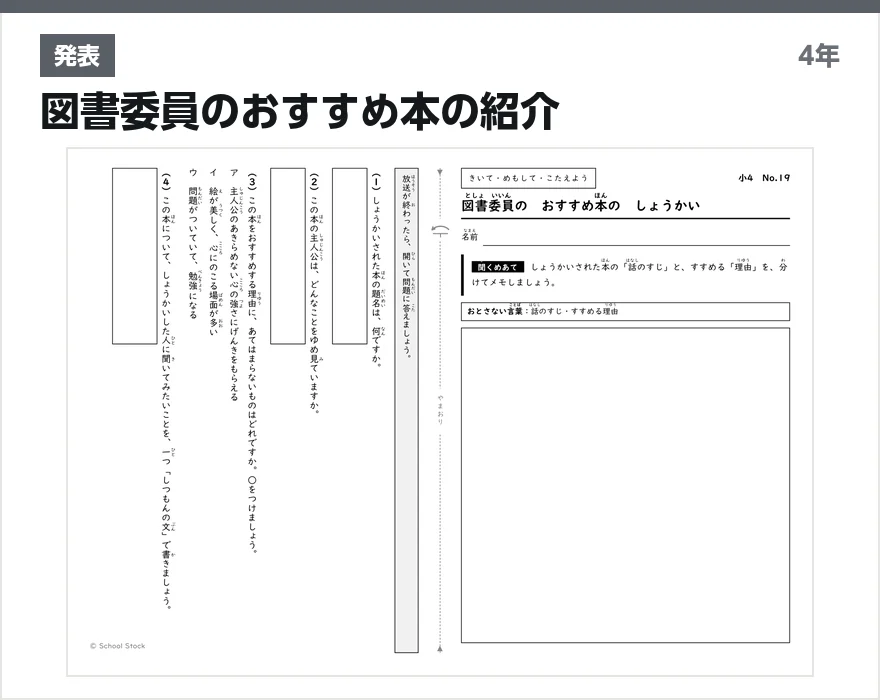
Task: Click the 小4 No.19 worksheet number
Action: [x=764, y=178]
